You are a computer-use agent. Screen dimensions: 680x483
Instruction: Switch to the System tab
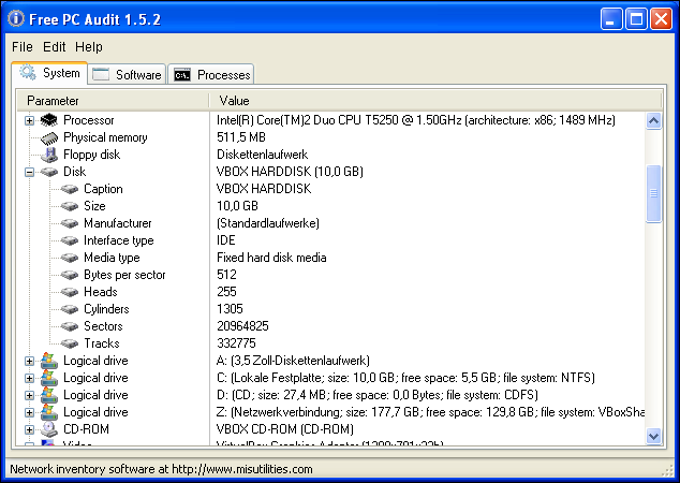pos(49,73)
